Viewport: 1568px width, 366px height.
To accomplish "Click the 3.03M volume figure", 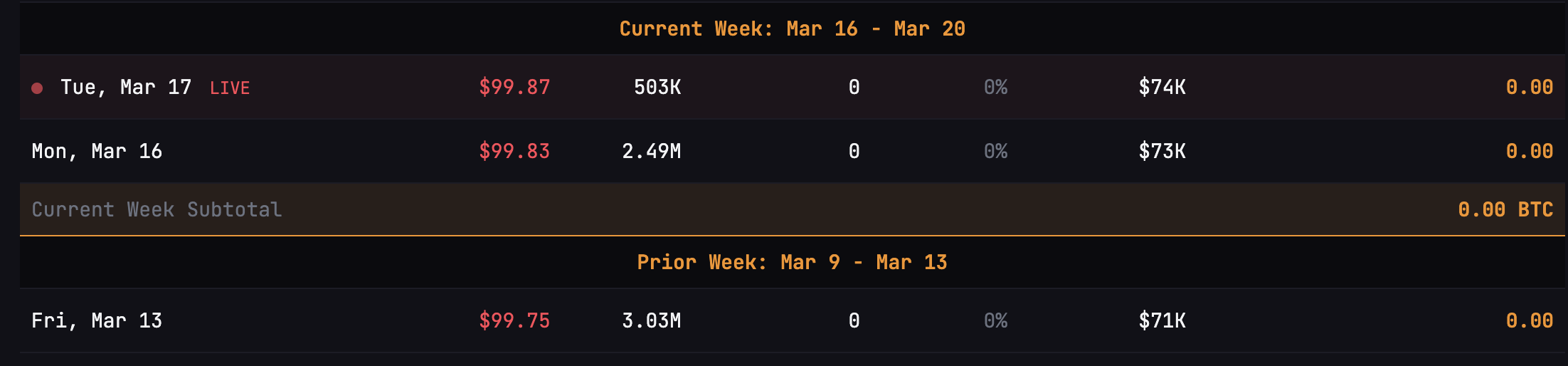I will pyautogui.click(x=651, y=320).
